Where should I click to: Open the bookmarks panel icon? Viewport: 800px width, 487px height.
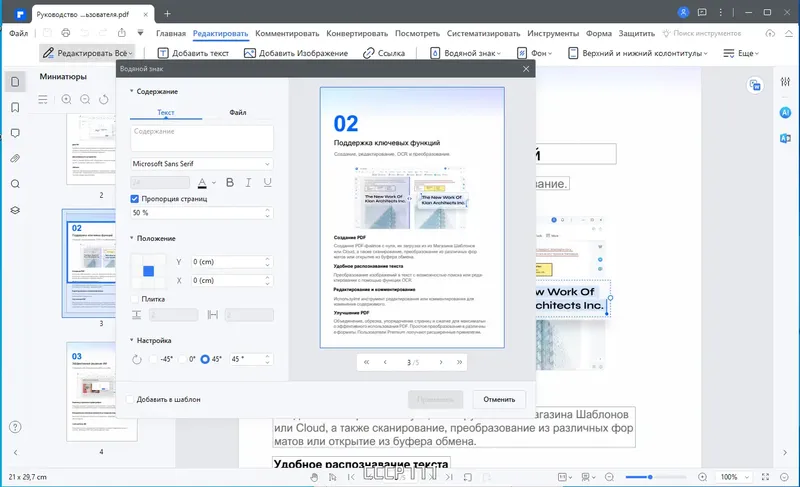(15, 107)
